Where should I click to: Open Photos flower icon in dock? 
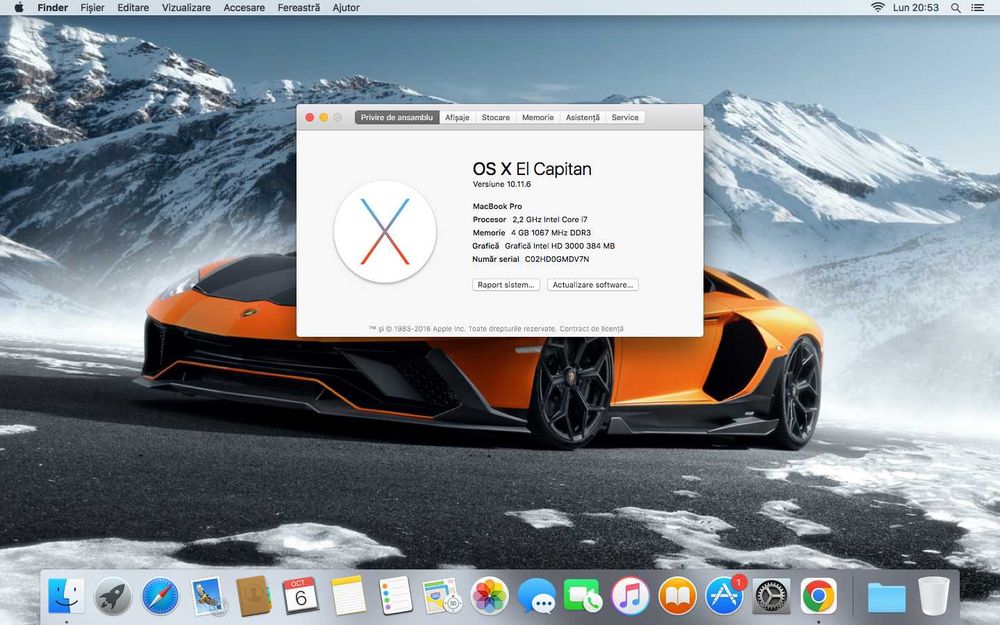tap(489, 597)
